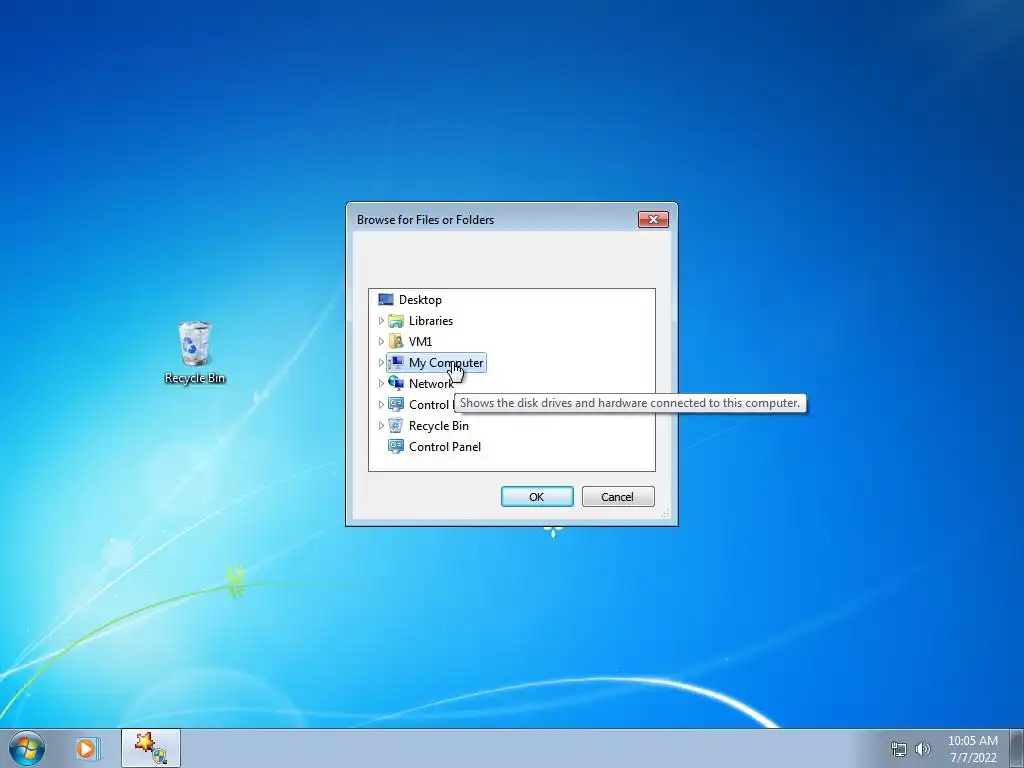
Task: Expand the VM1 tree node
Action: pyautogui.click(x=381, y=342)
